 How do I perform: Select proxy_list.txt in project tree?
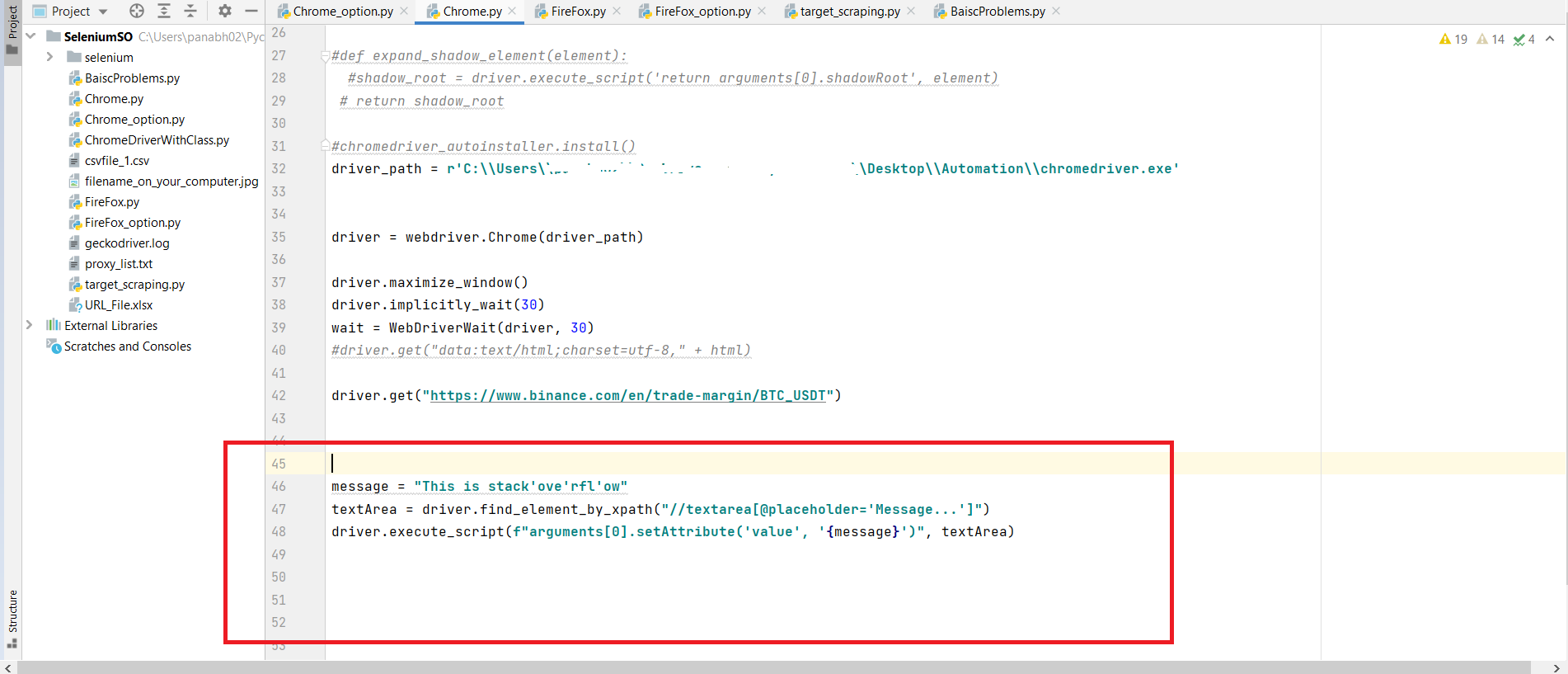point(119,263)
